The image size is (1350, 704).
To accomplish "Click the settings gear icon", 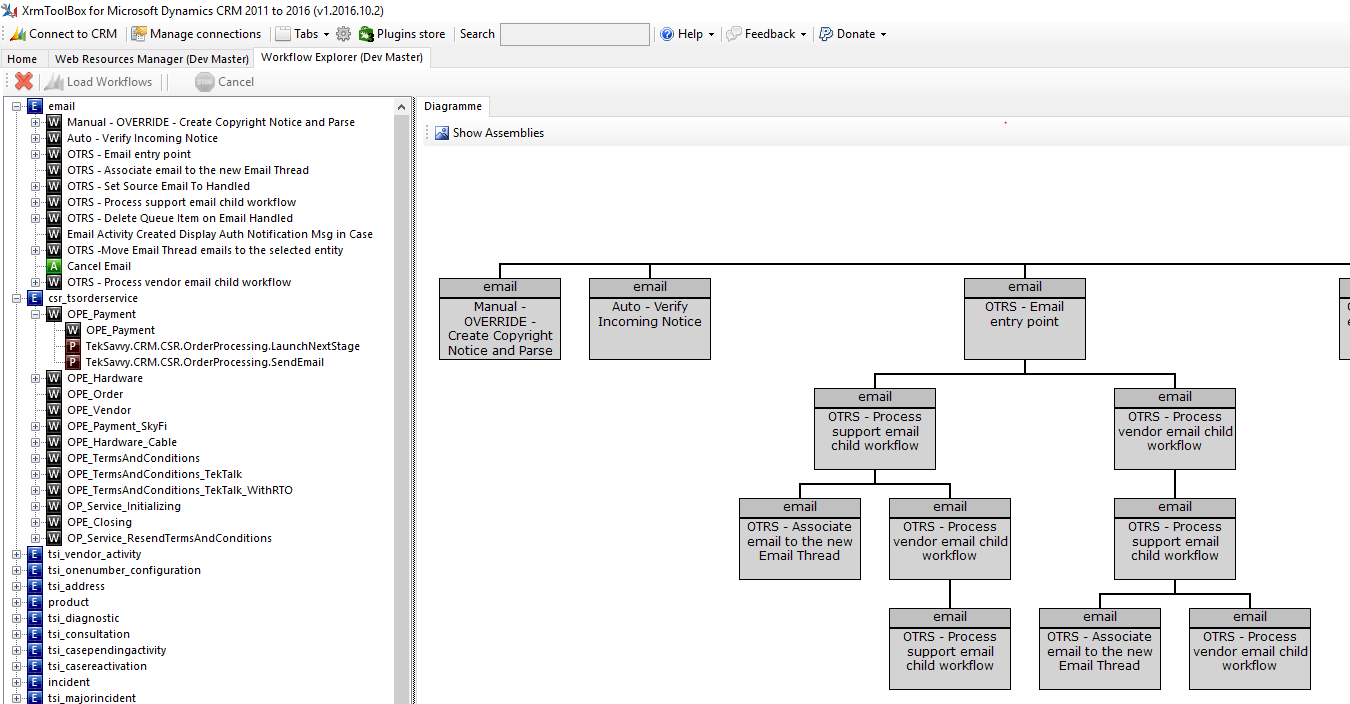I will pos(344,34).
